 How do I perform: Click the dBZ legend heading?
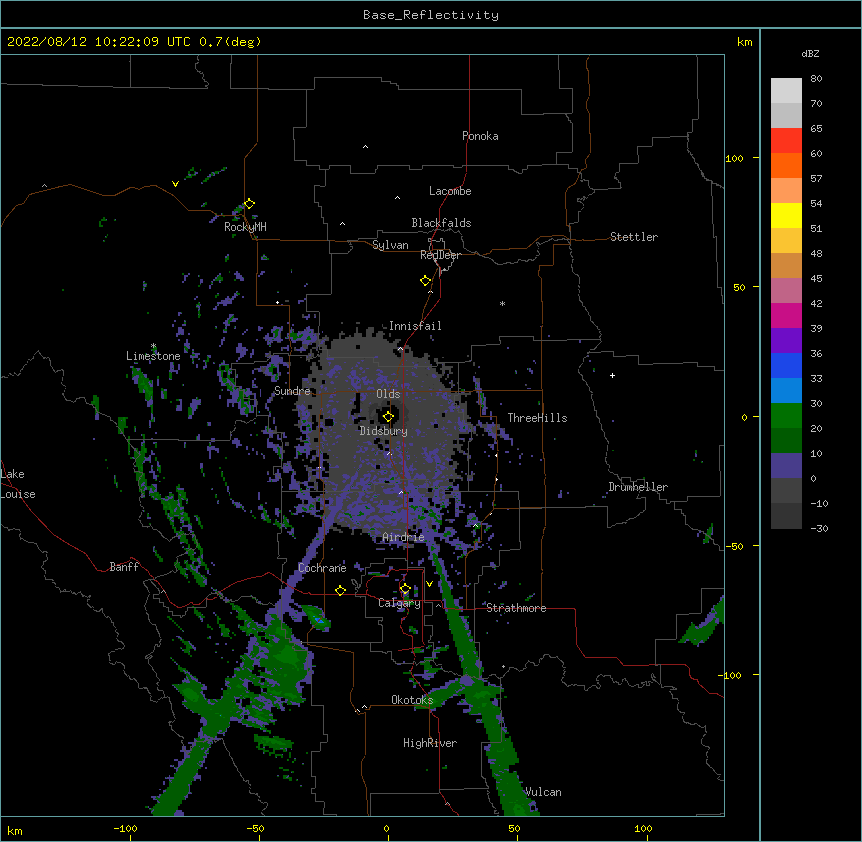coord(810,53)
